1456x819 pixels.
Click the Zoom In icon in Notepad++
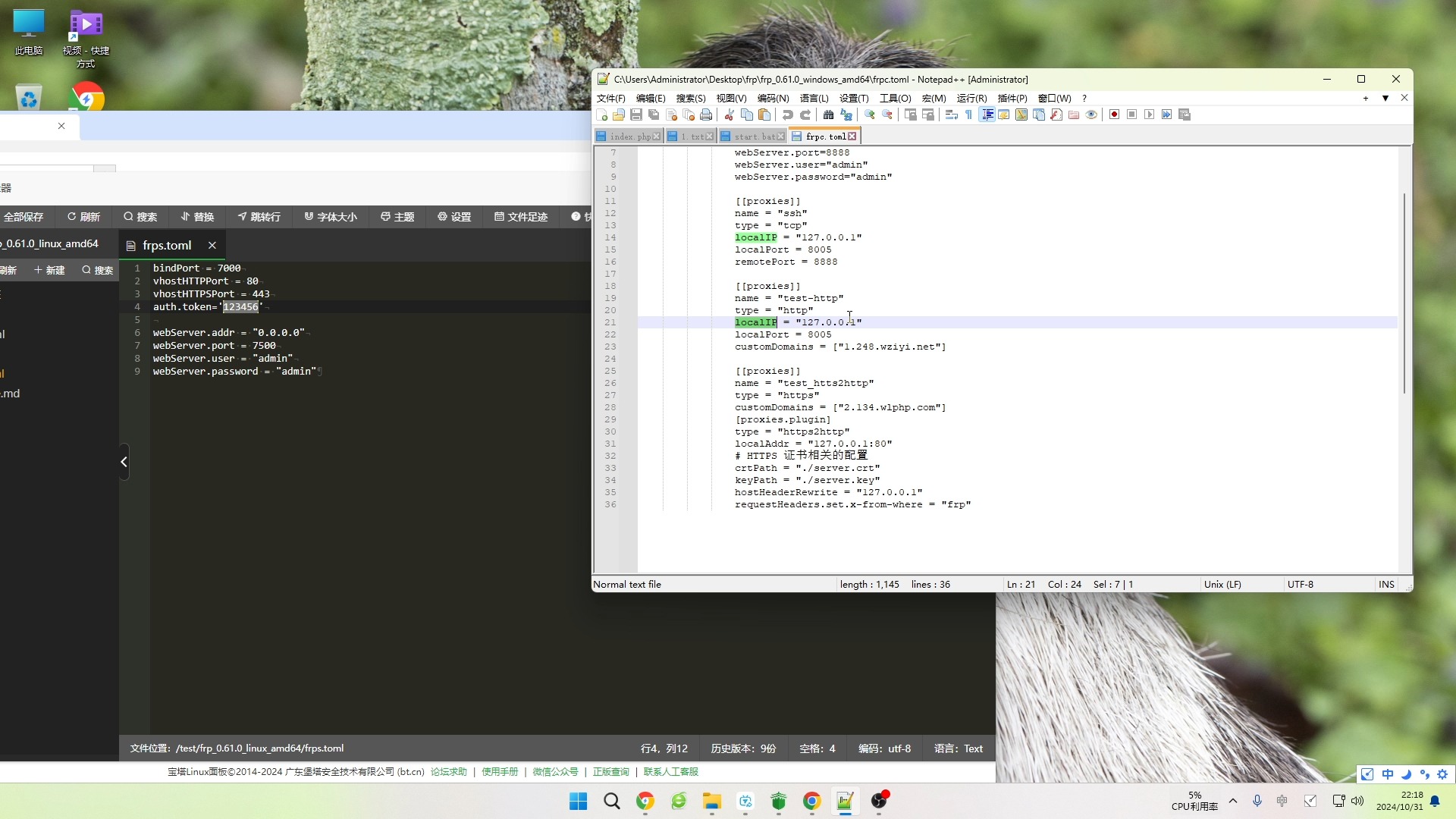point(870,115)
